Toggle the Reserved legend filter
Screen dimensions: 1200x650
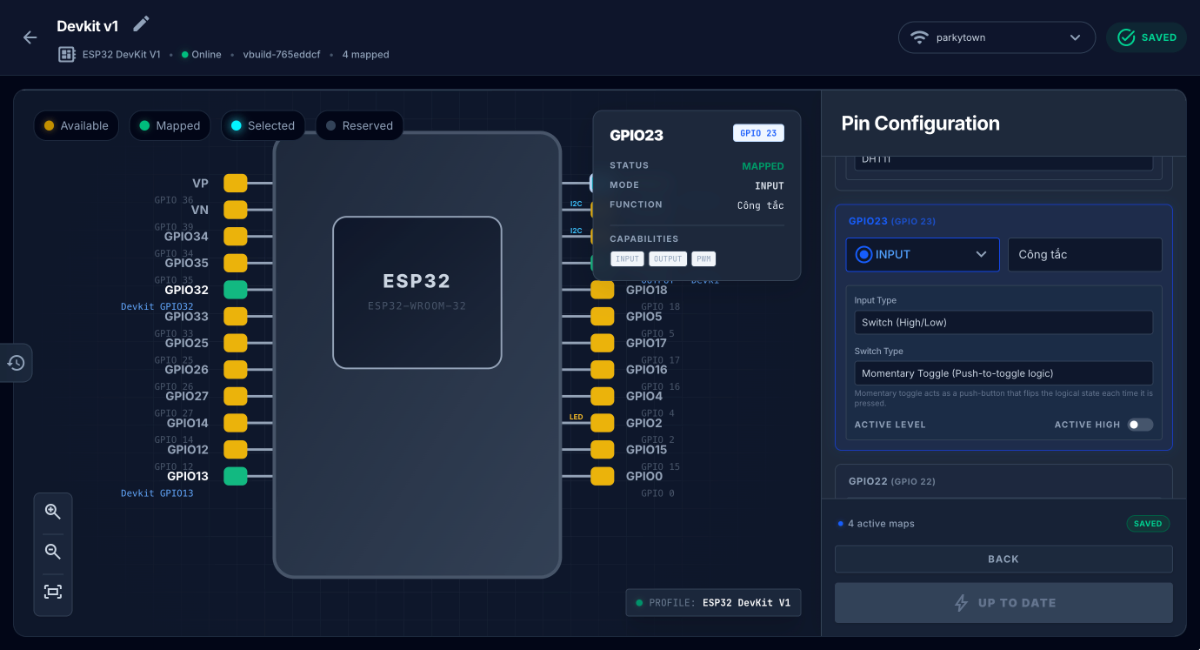360,126
